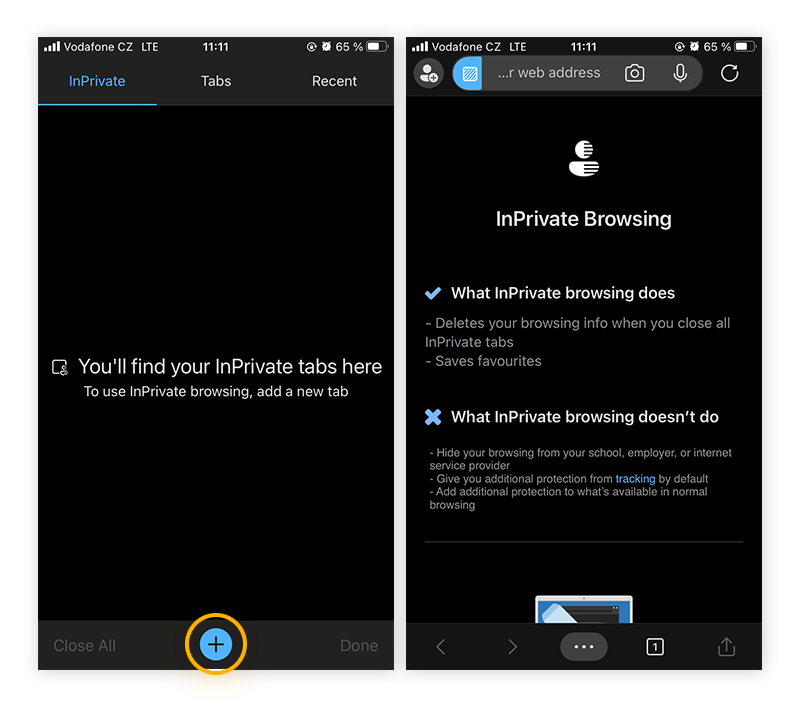Open the tracking hyperlink
800x707 pixels.
635,478
